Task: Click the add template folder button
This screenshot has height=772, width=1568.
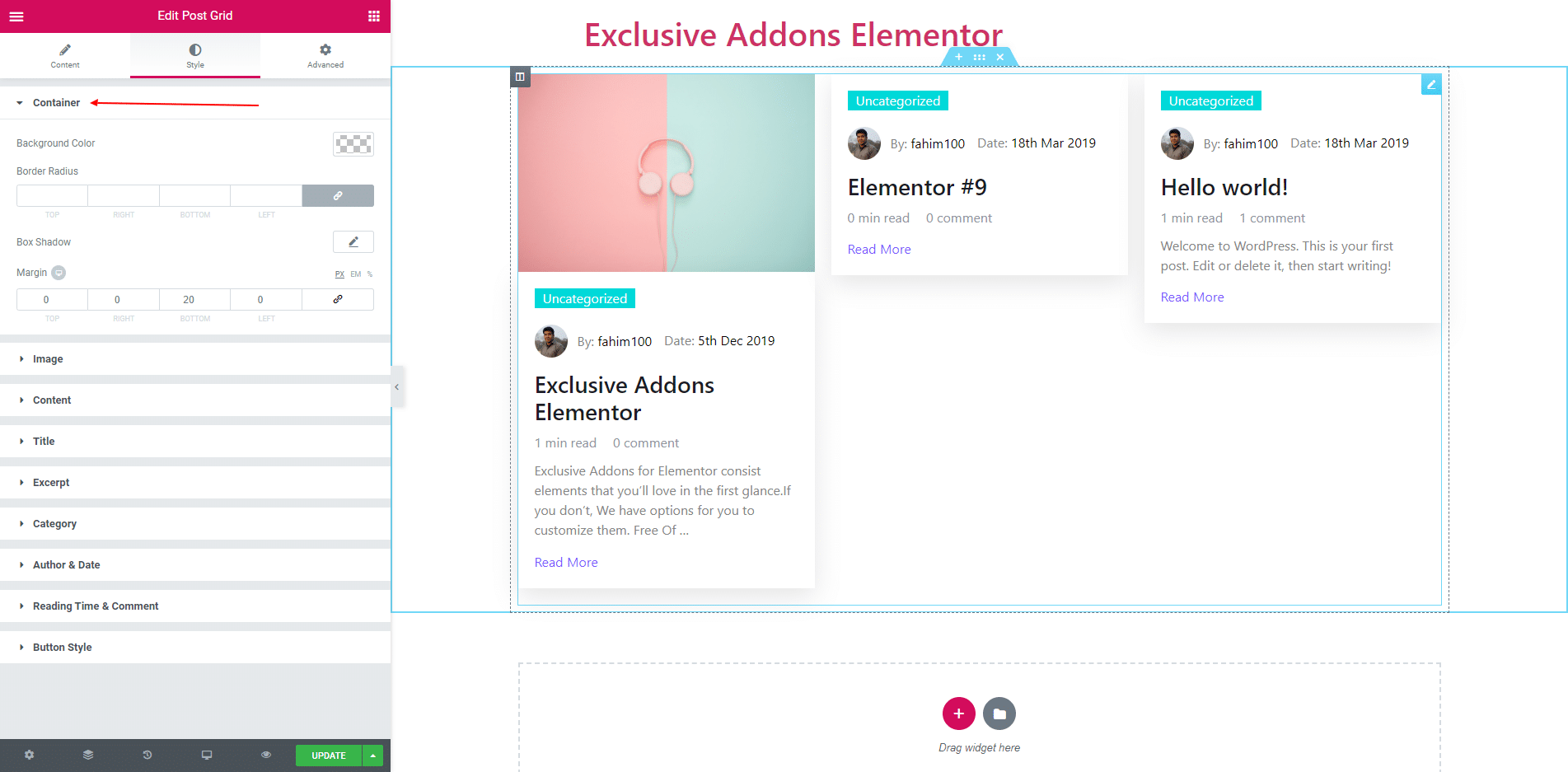Action: (999, 714)
